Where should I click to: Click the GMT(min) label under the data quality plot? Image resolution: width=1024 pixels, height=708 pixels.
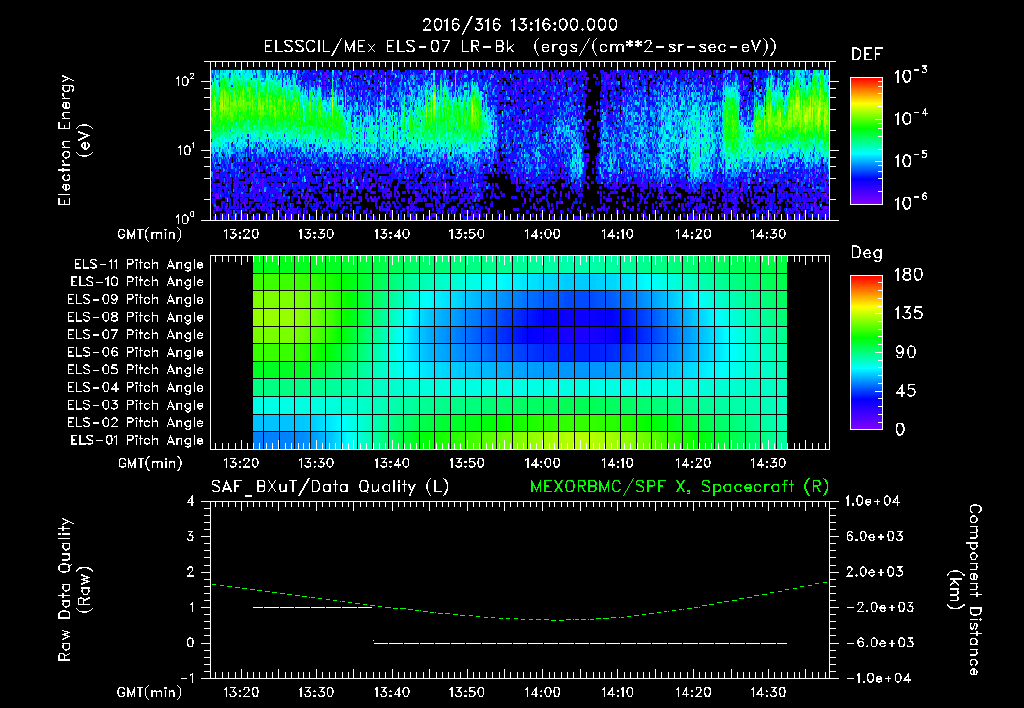pyautogui.click(x=149, y=692)
